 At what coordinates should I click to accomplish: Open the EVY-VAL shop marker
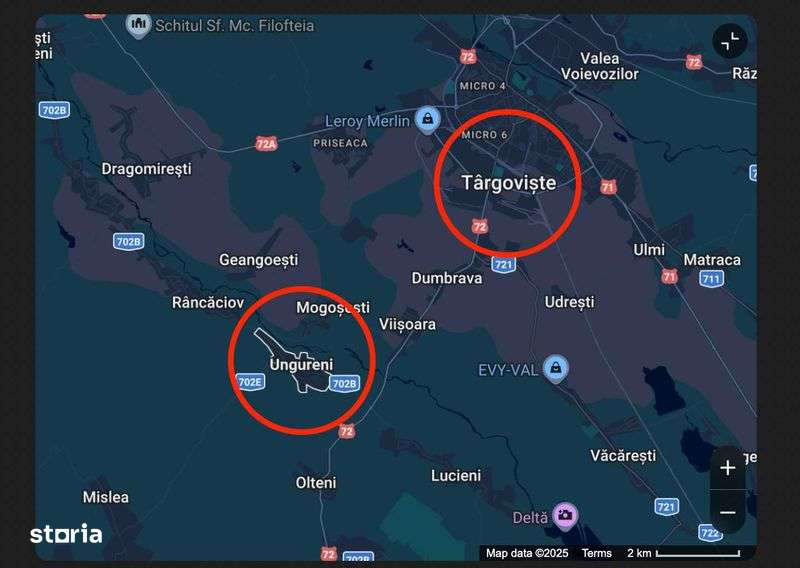coord(556,368)
